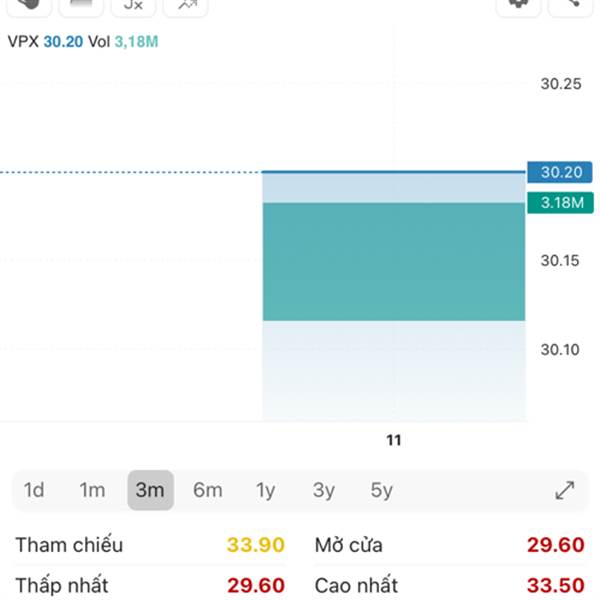Expand chart to fullscreen
Image resolution: width=600 pixels, height=600 pixels.
[x=565, y=490]
